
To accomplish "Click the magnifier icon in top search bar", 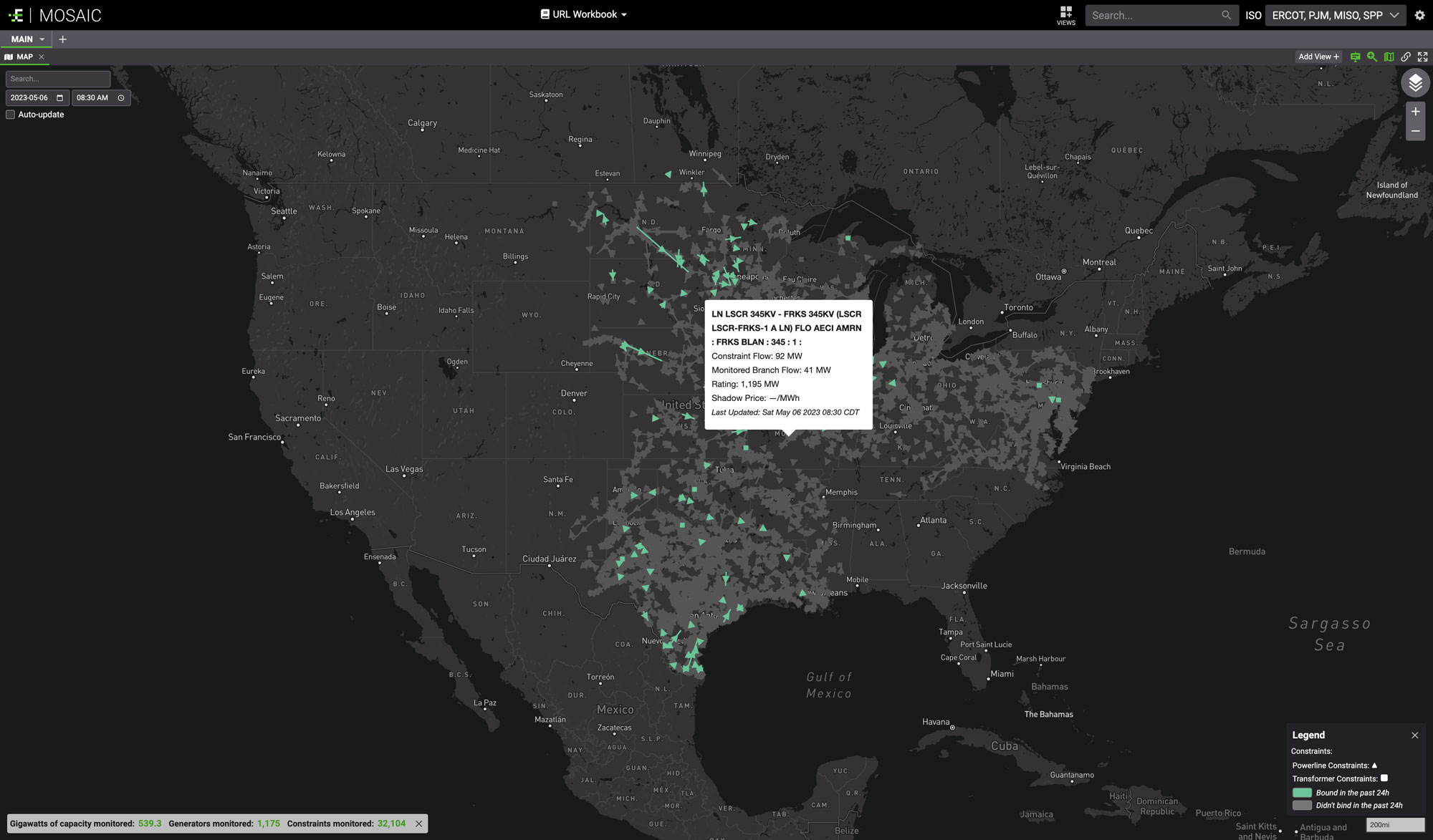I will tap(1226, 15).
